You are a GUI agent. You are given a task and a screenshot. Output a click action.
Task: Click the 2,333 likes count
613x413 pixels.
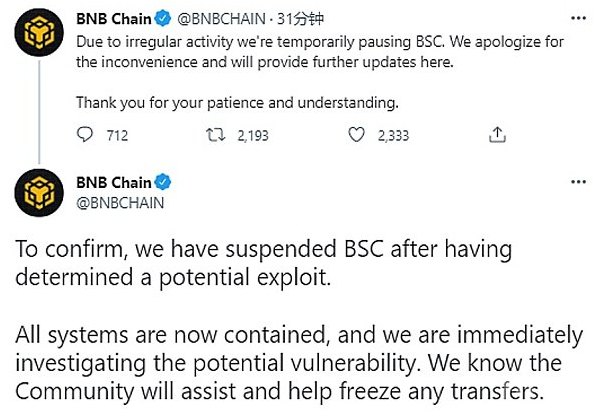click(393, 136)
